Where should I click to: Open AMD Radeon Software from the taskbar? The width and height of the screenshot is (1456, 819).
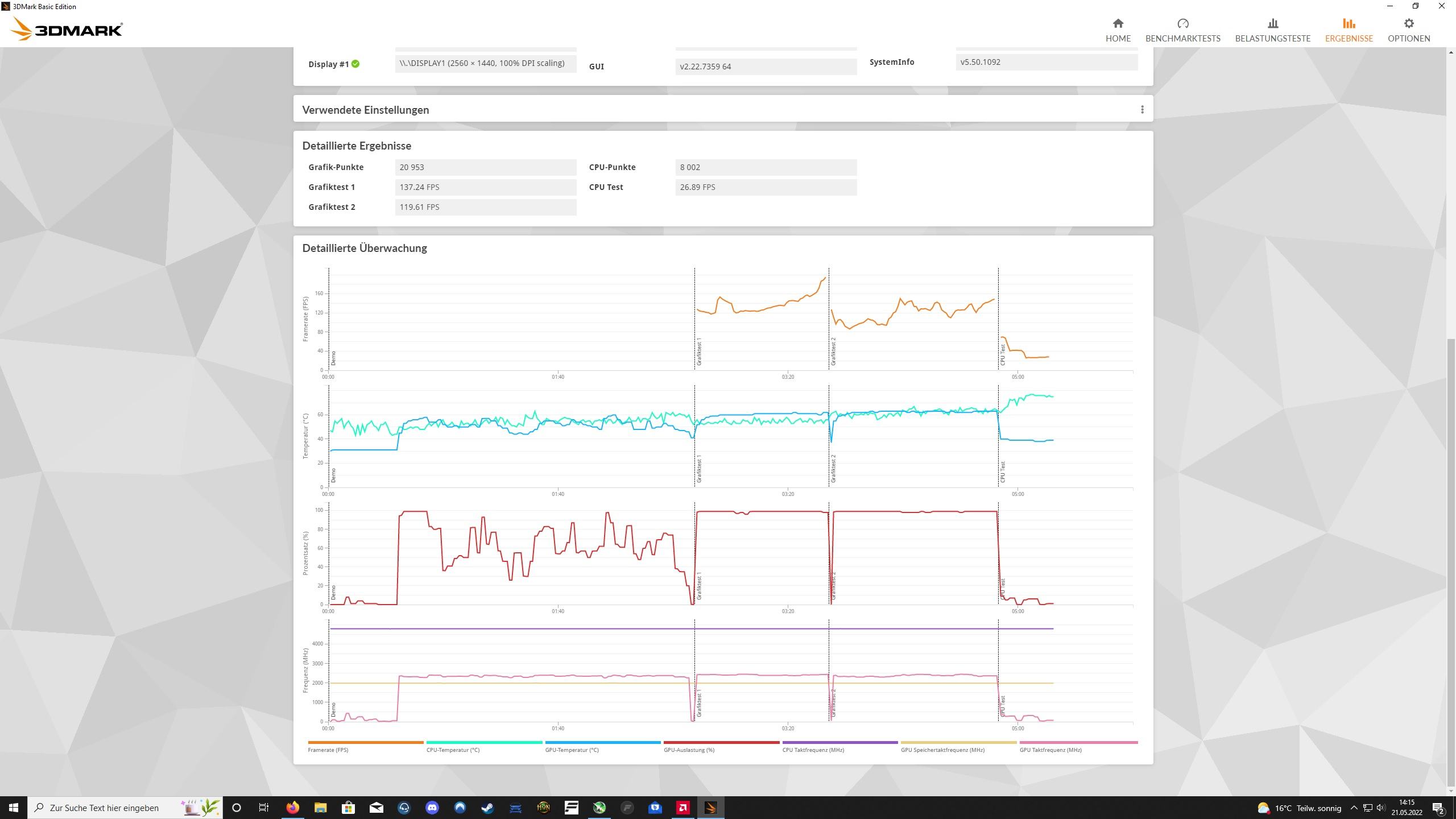[682, 808]
